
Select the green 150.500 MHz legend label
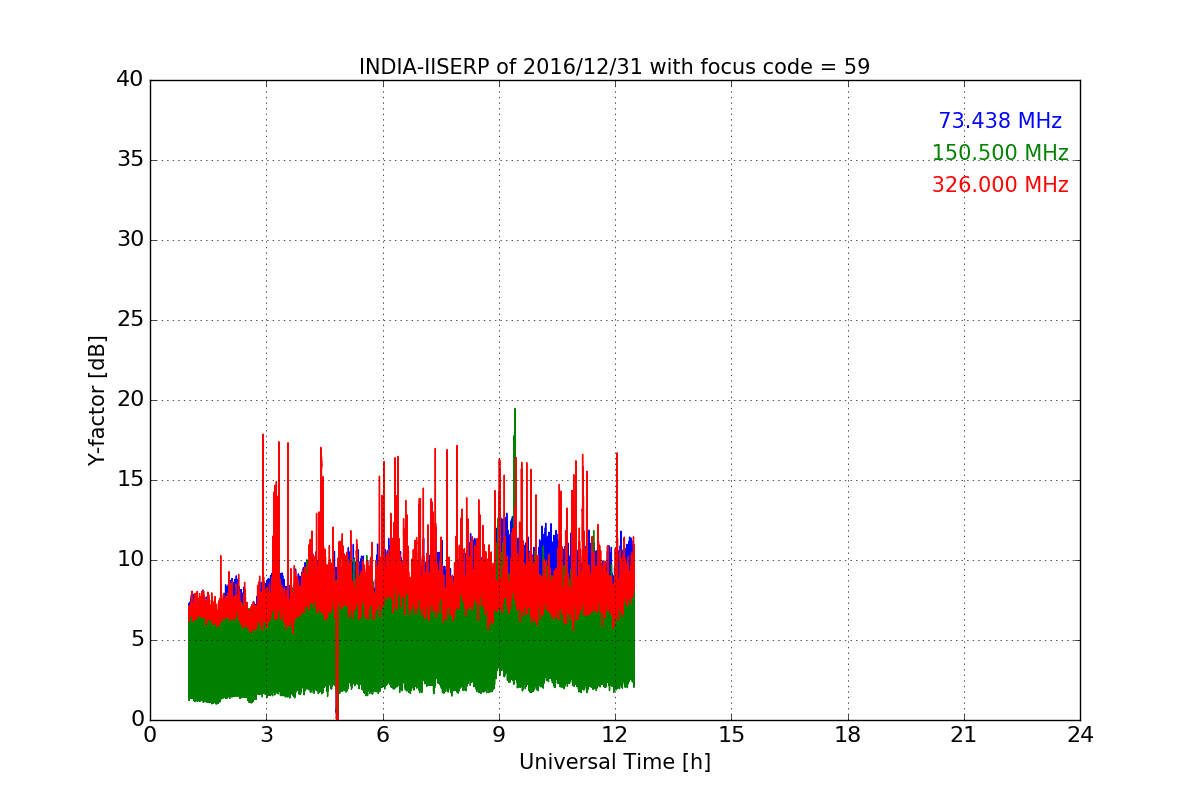coord(999,153)
